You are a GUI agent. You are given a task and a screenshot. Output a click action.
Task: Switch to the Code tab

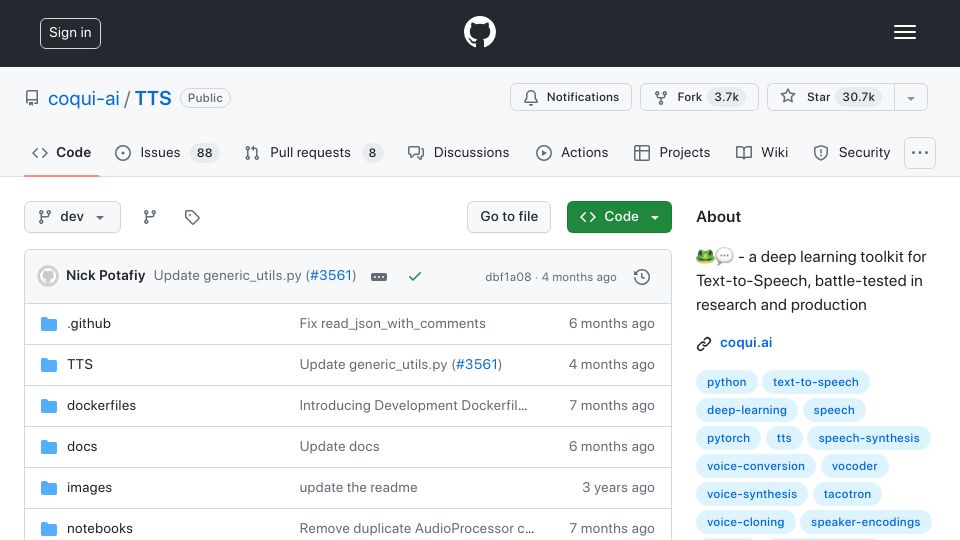(61, 152)
